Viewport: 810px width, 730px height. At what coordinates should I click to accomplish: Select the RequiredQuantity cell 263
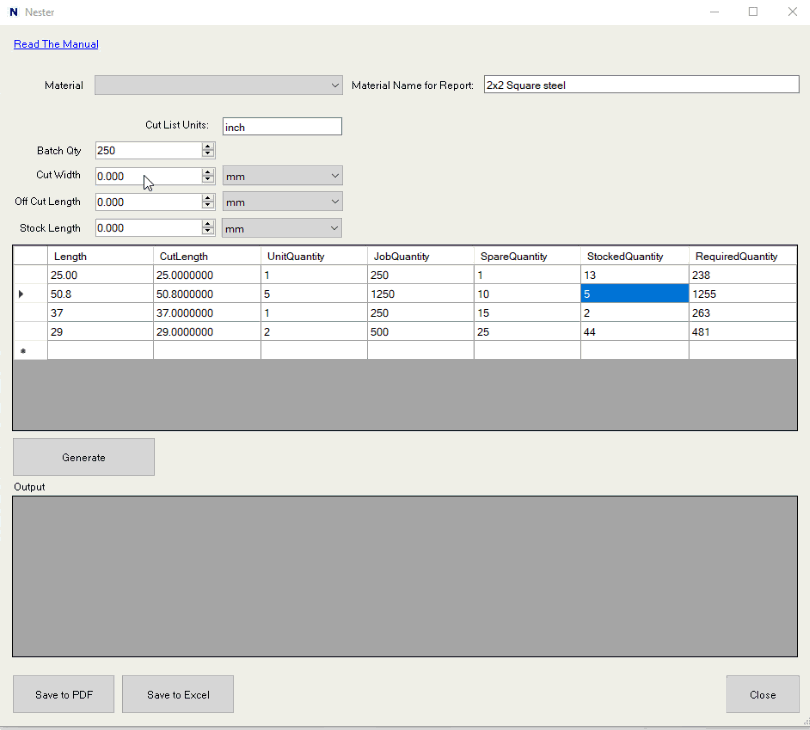click(x=742, y=313)
